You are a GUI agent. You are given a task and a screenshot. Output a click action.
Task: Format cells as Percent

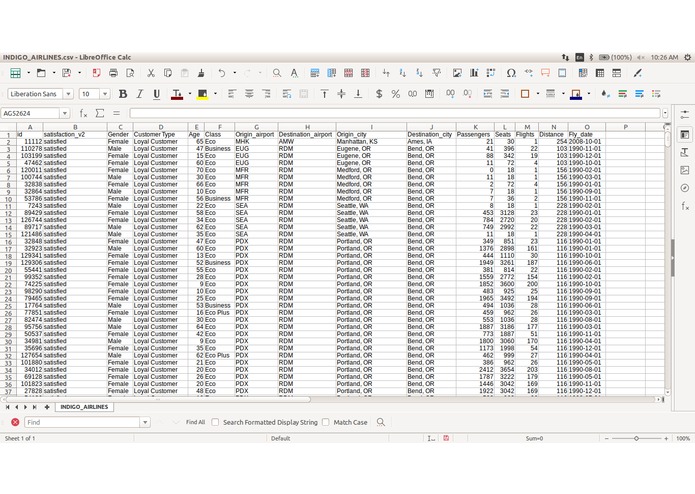395,94
